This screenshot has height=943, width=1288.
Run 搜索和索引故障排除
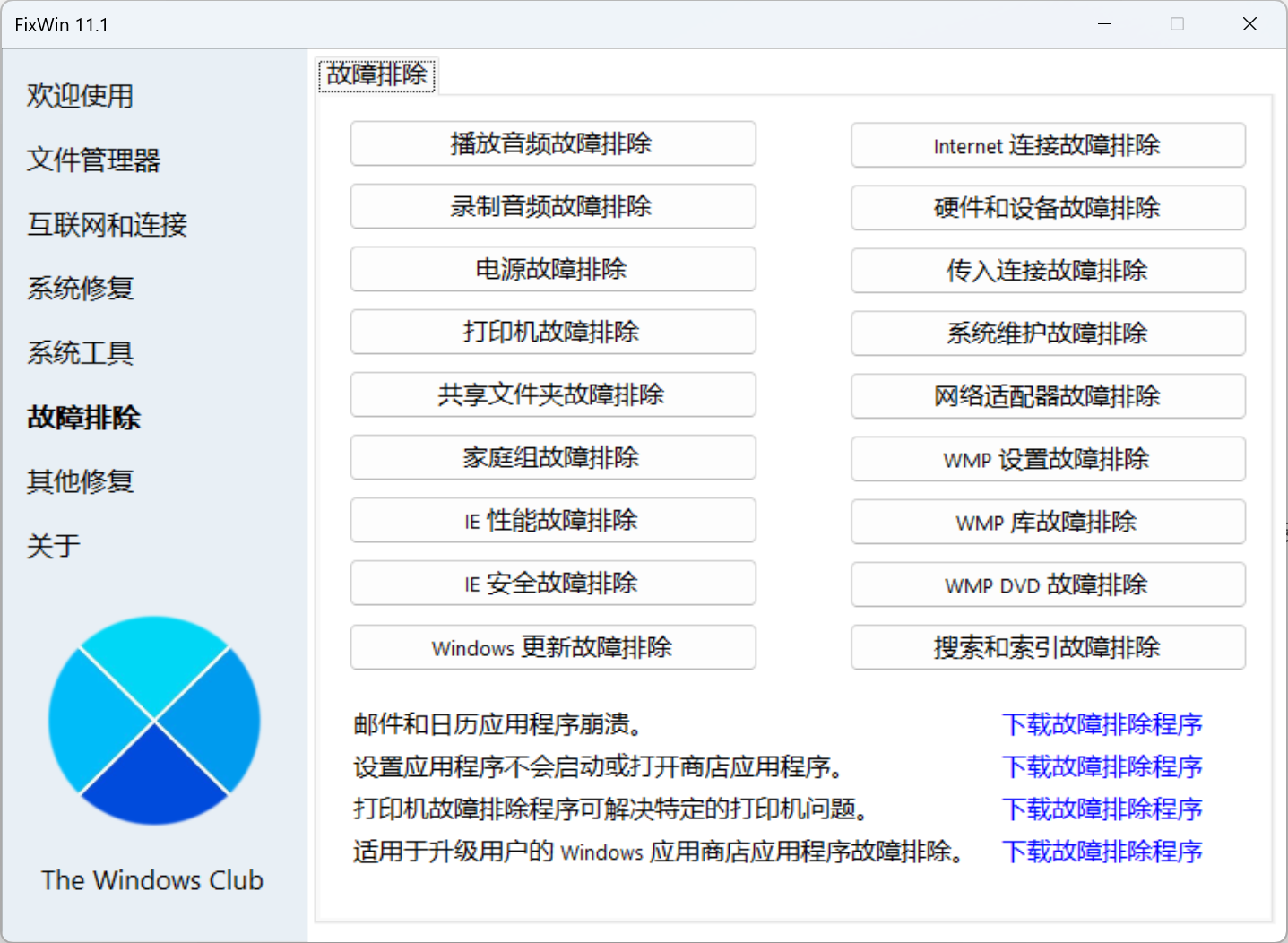pyautogui.click(x=1047, y=647)
